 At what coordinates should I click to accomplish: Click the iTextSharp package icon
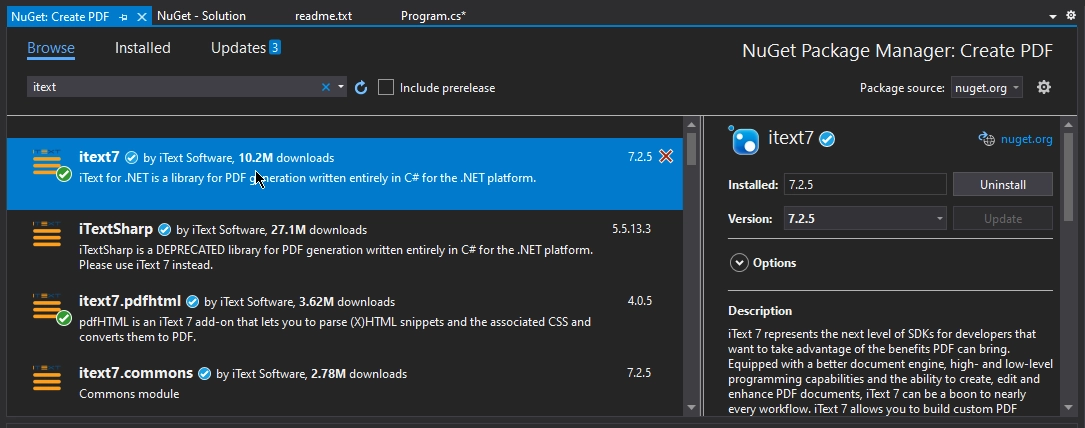(48, 234)
